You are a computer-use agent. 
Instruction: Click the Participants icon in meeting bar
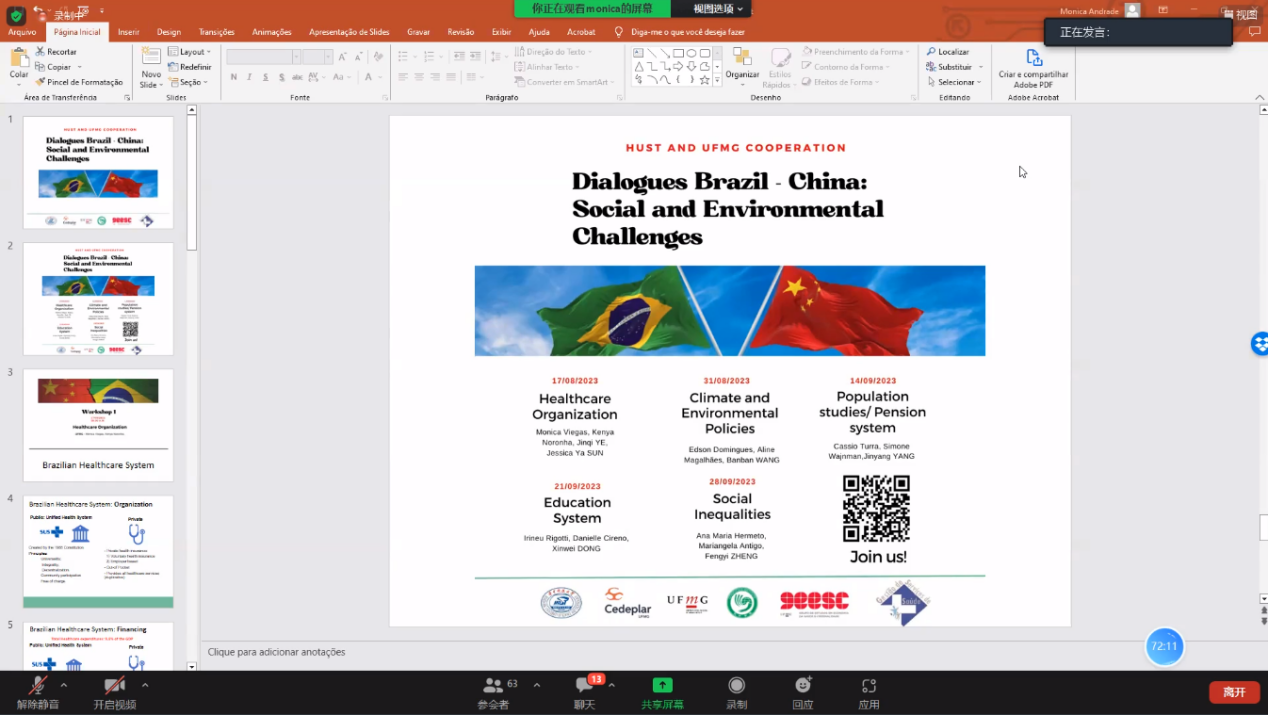click(x=493, y=686)
